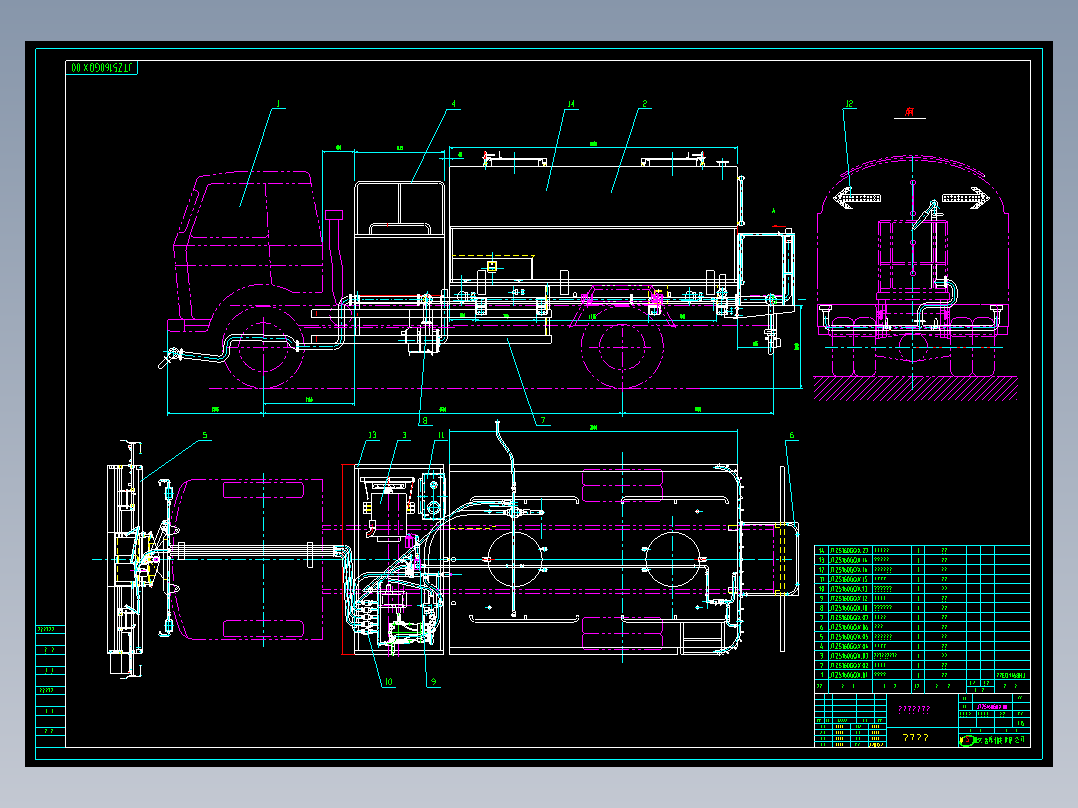Image resolution: width=1078 pixels, height=808 pixels.
Task: Select row 14 in the parts list table
Action: pos(922,550)
